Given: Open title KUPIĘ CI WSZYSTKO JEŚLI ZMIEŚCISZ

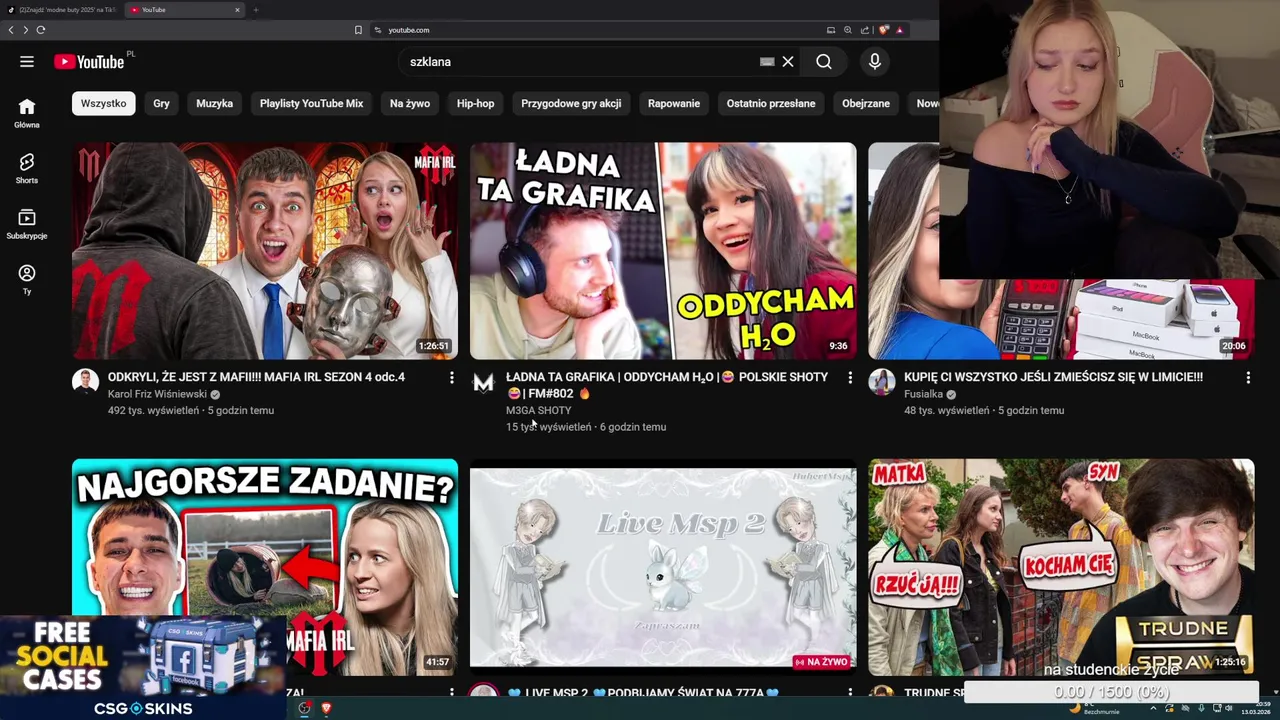Looking at the screenshot, I should tap(1053, 377).
